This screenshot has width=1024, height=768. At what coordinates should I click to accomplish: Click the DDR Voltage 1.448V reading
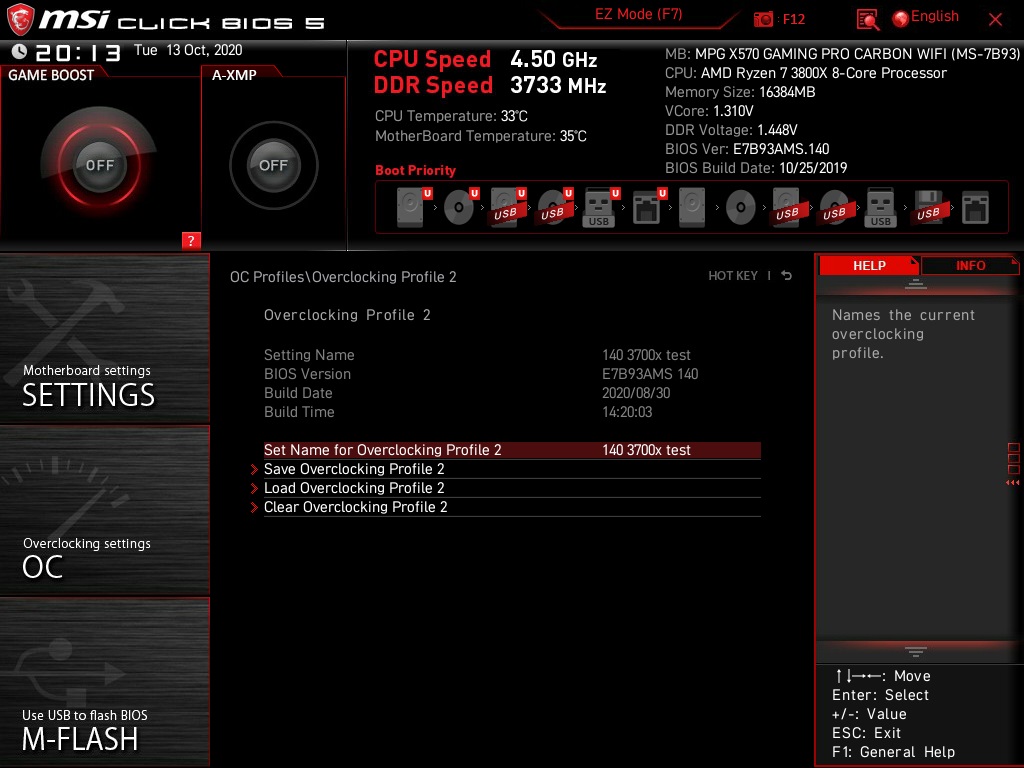pyautogui.click(x=731, y=130)
